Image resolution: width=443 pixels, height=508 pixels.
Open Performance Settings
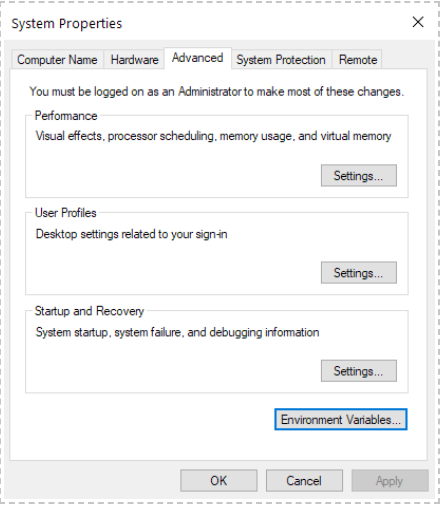point(359,175)
